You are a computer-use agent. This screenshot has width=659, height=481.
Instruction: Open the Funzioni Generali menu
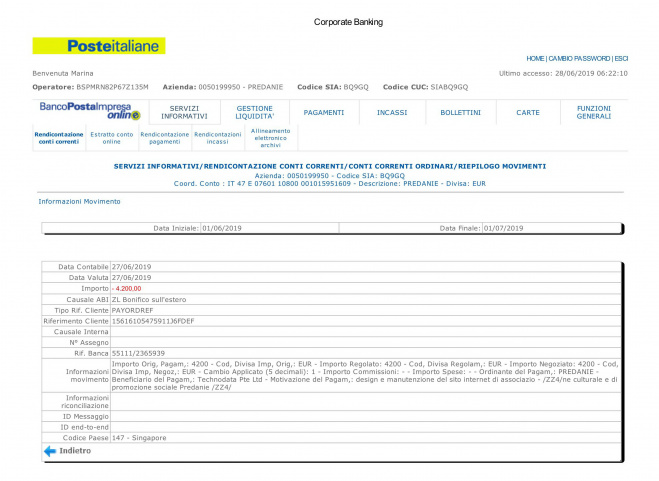594,112
